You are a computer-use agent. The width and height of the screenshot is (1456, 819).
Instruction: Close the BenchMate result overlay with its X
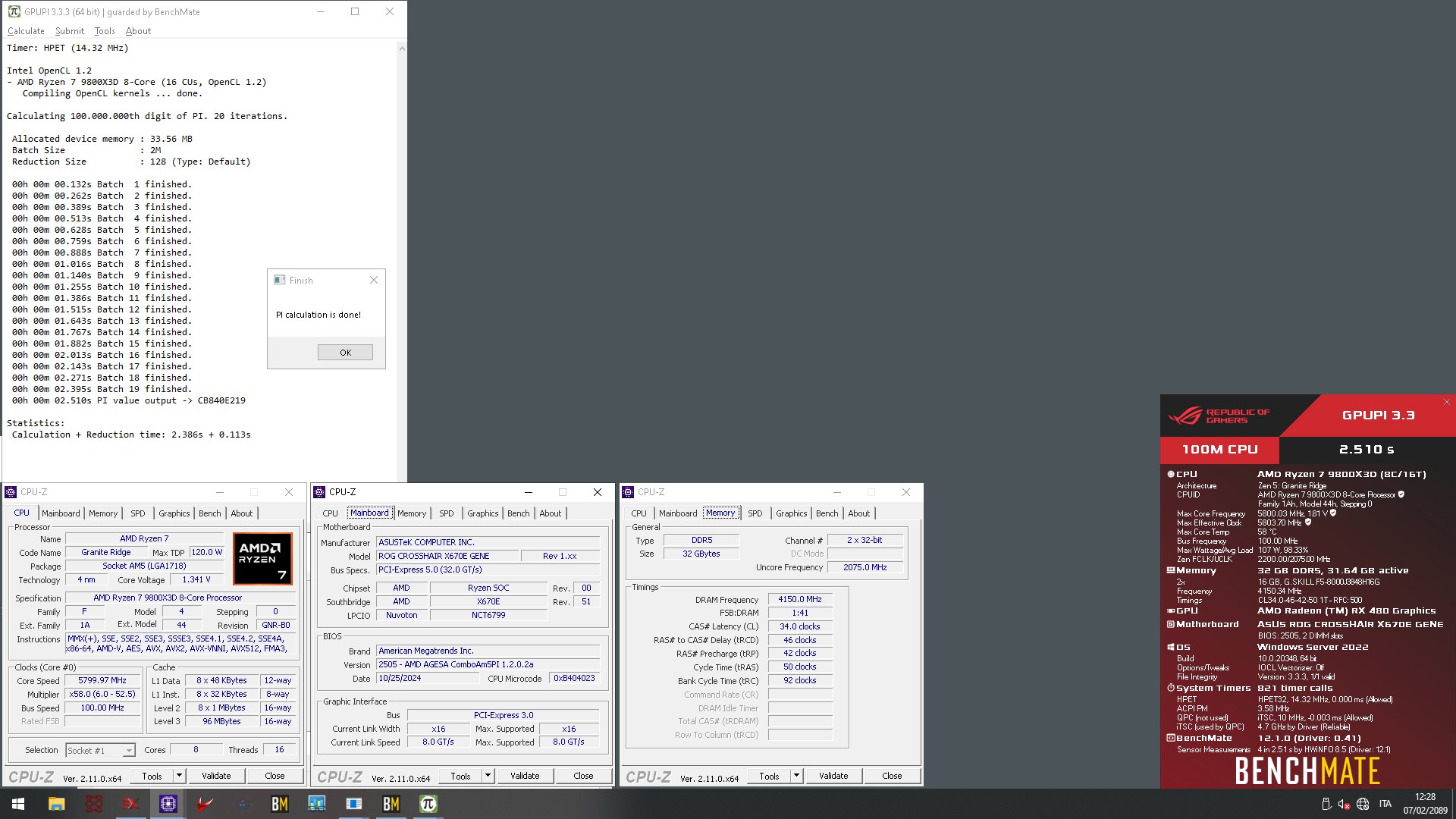point(1446,402)
